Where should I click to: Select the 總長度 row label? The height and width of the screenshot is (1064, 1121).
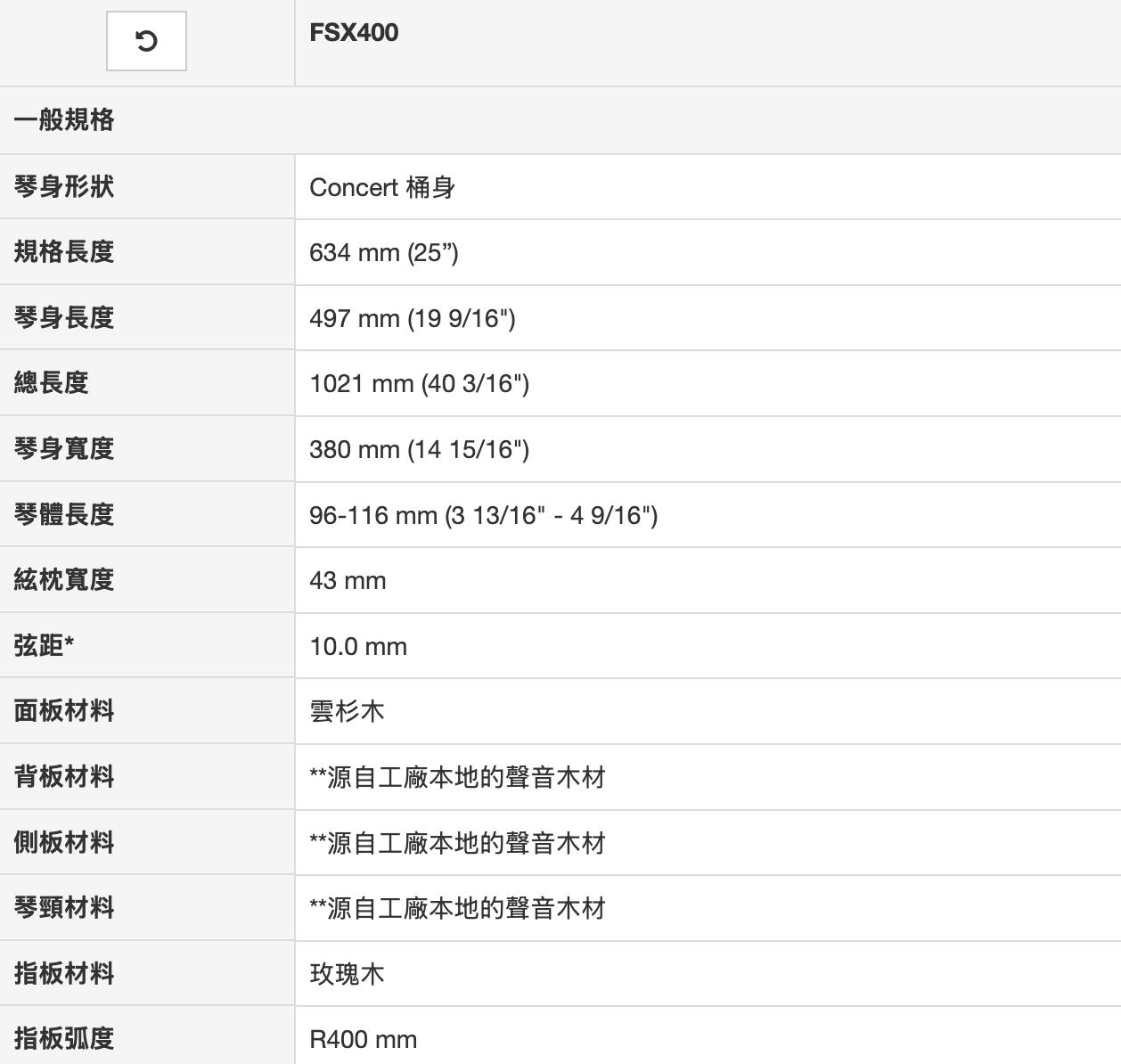point(52,383)
